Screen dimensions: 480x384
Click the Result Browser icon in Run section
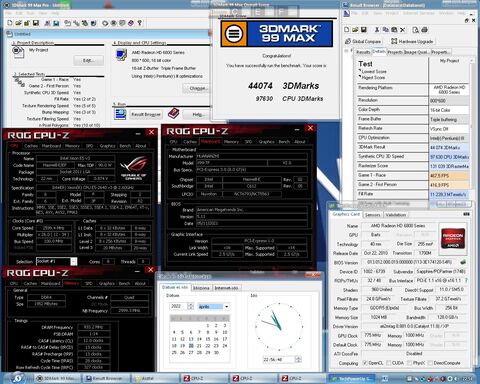[x=120, y=114]
